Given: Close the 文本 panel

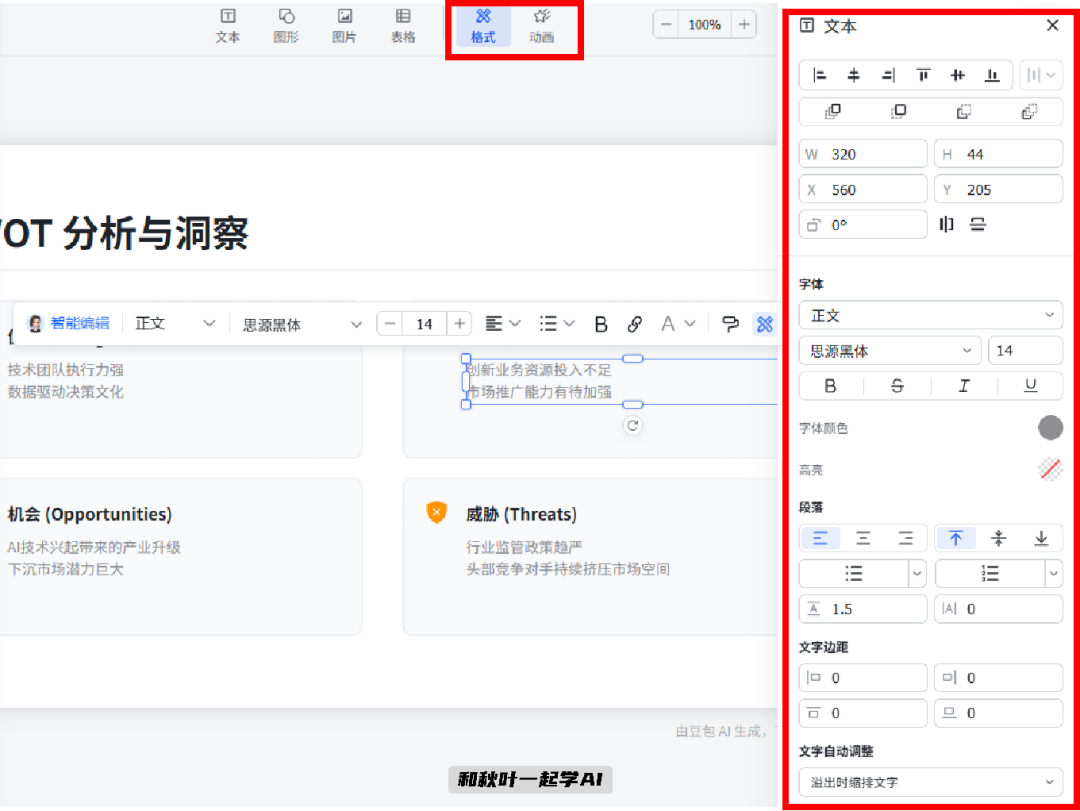Looking at the screenshot, I should 1052,25.
